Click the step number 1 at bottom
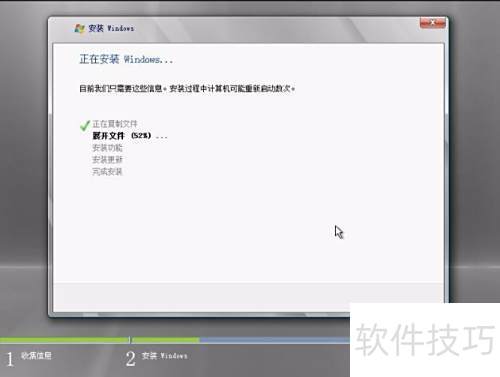The height and width of the screenshot is (377, 500). click(10, 359)
